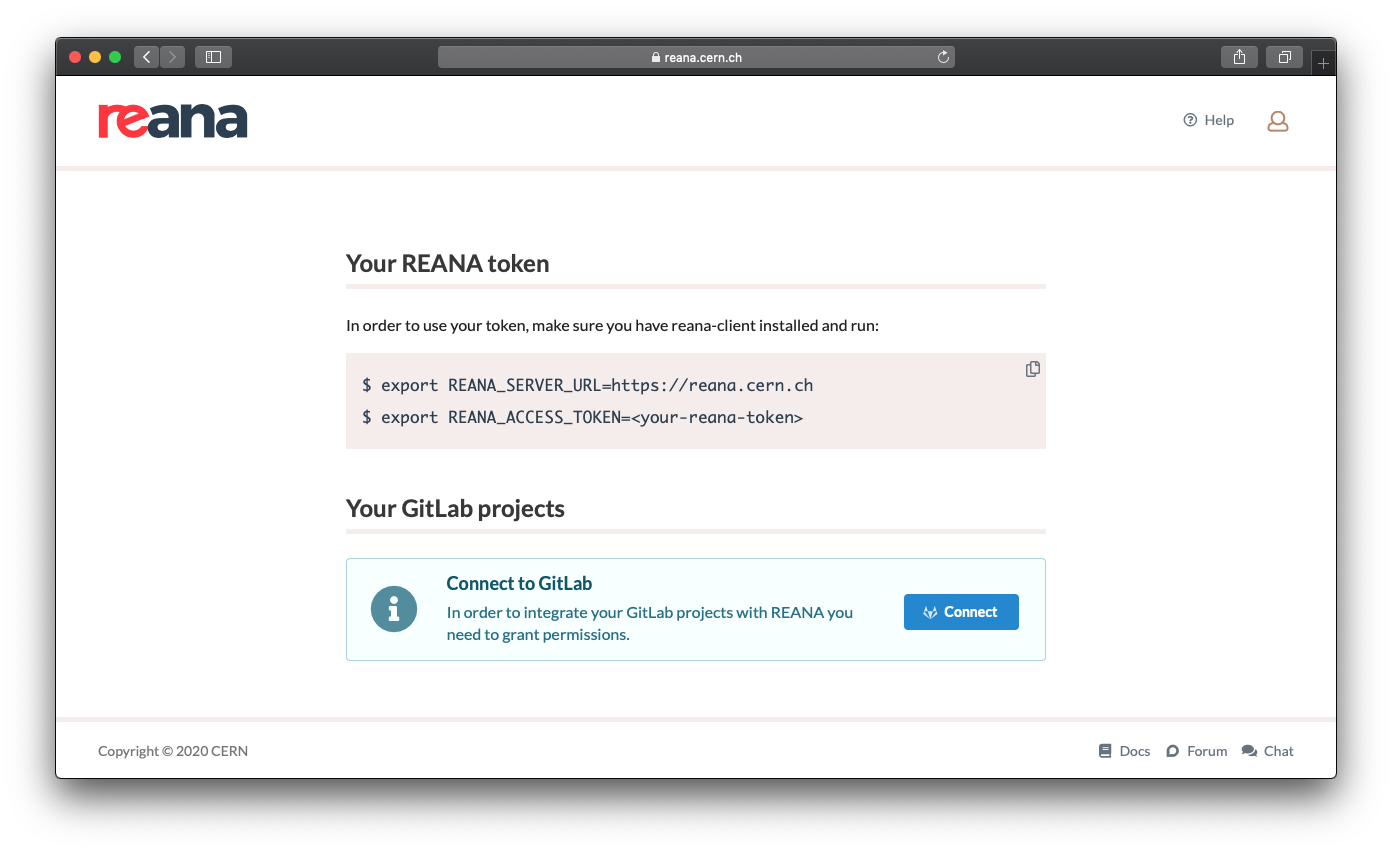This screenshot has height=852, width=1392.
Task: Open a new browser tab
Action: (x=1322, y=61)
